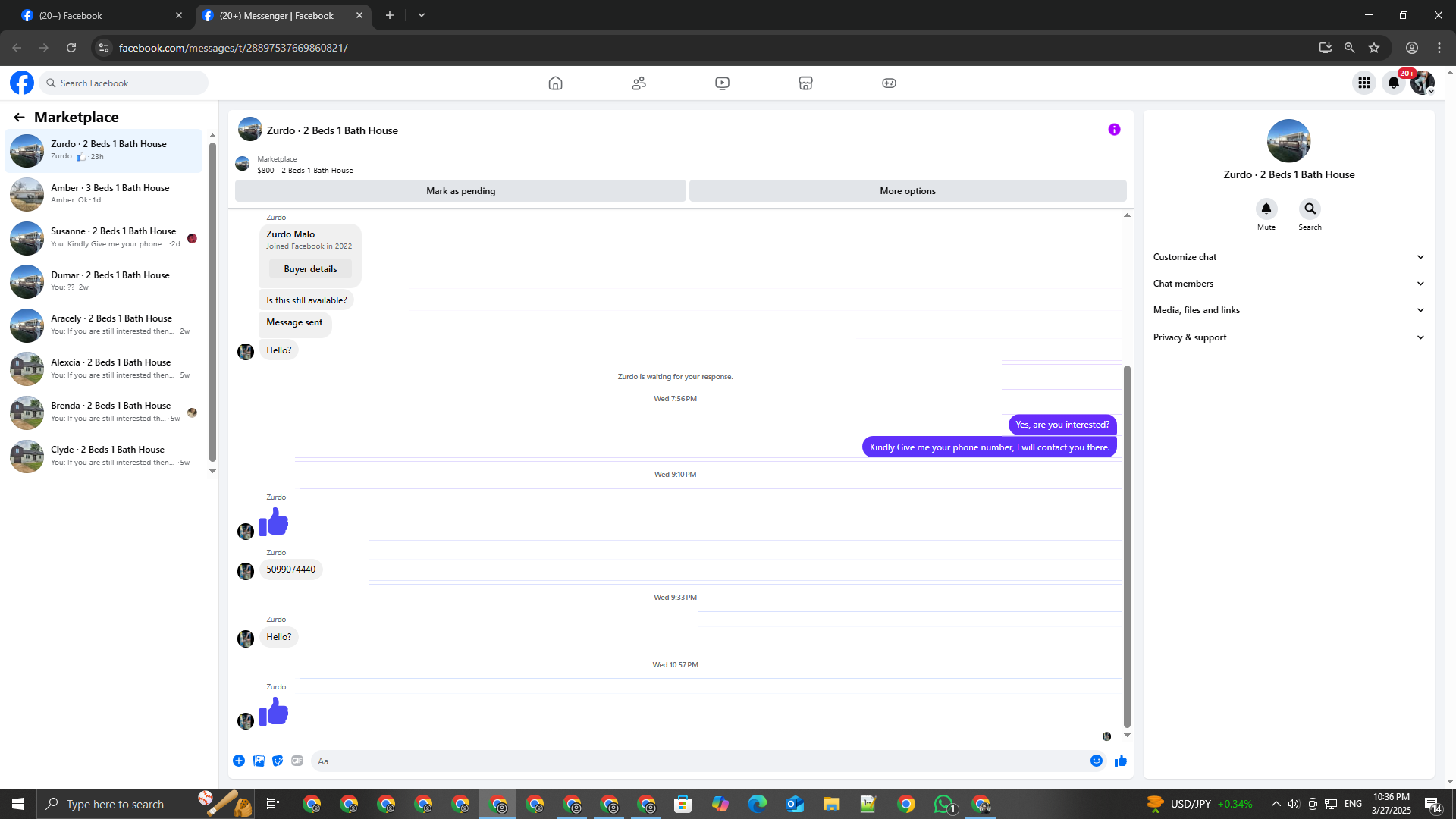Image resolution: width=1456 pixels, height=819 pixels.
Task: Open Amber · 3 Beds 1 Bath House chat
Action: (x=104, y=194)
